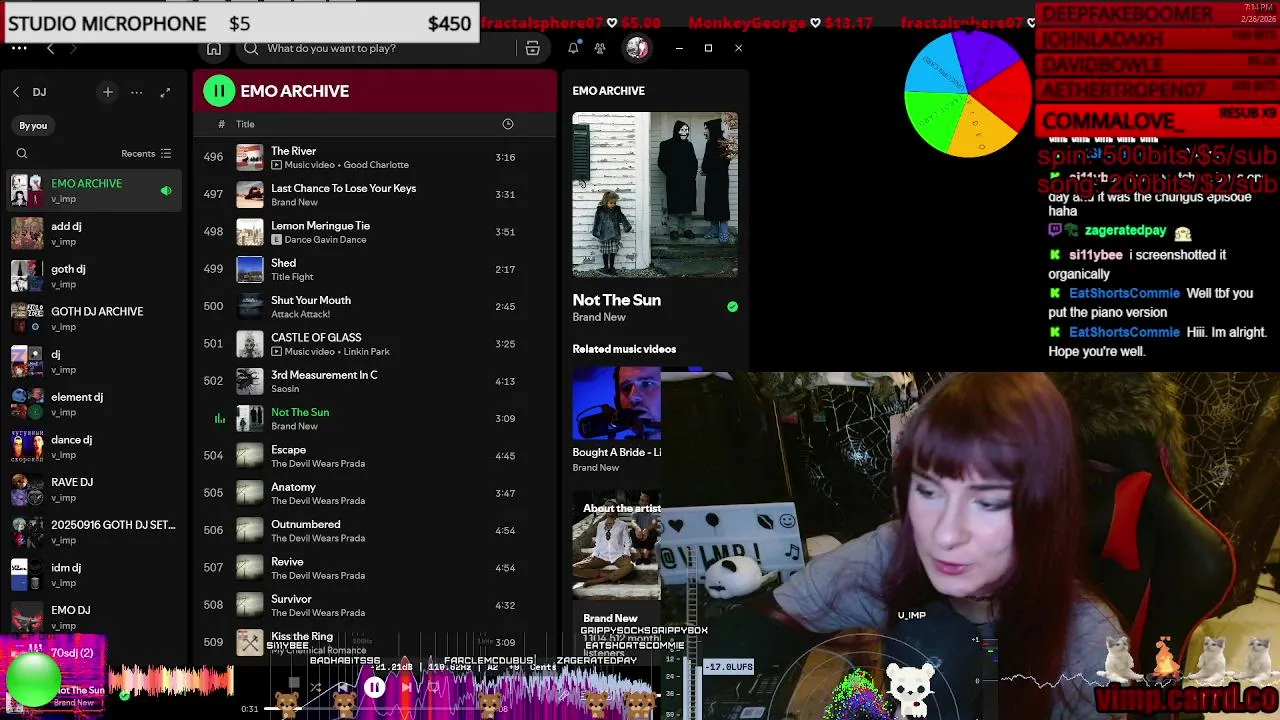Toggle liked check for Not The Sun

pyautogui.click(x=732, y=307)
